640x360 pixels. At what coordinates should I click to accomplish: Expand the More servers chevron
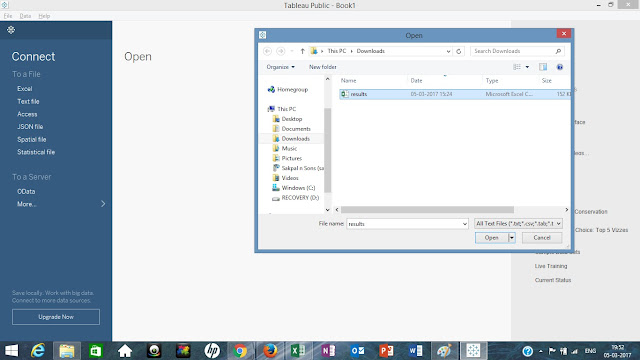point(103,204)
